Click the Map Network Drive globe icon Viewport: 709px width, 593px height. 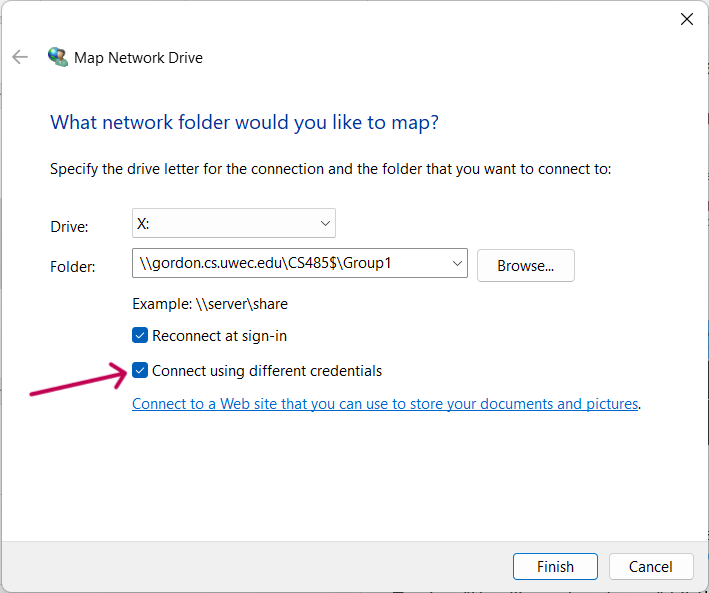click(x=58, y=57)
